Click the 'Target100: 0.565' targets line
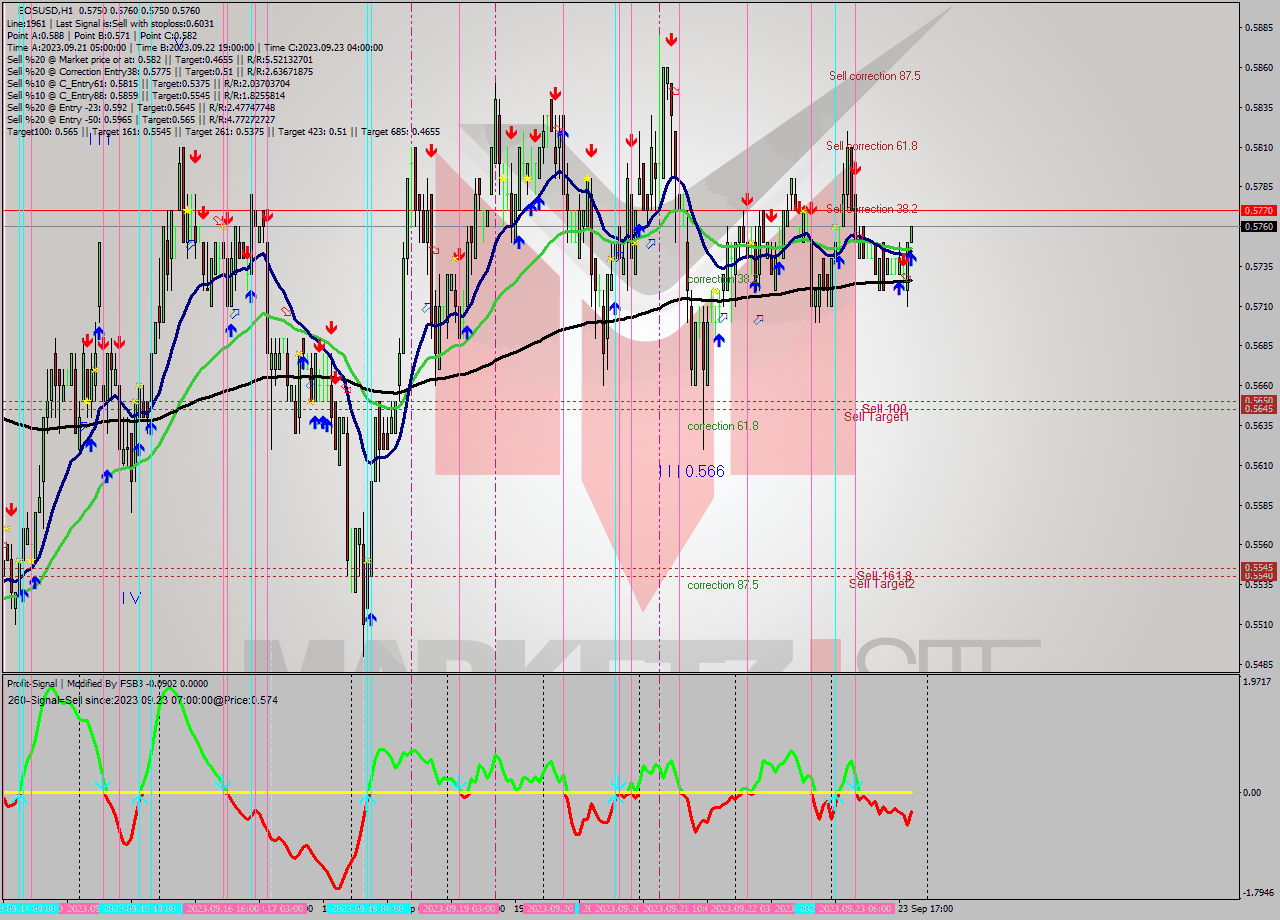Screen dimensions: 1280x920 pos(222,132)
